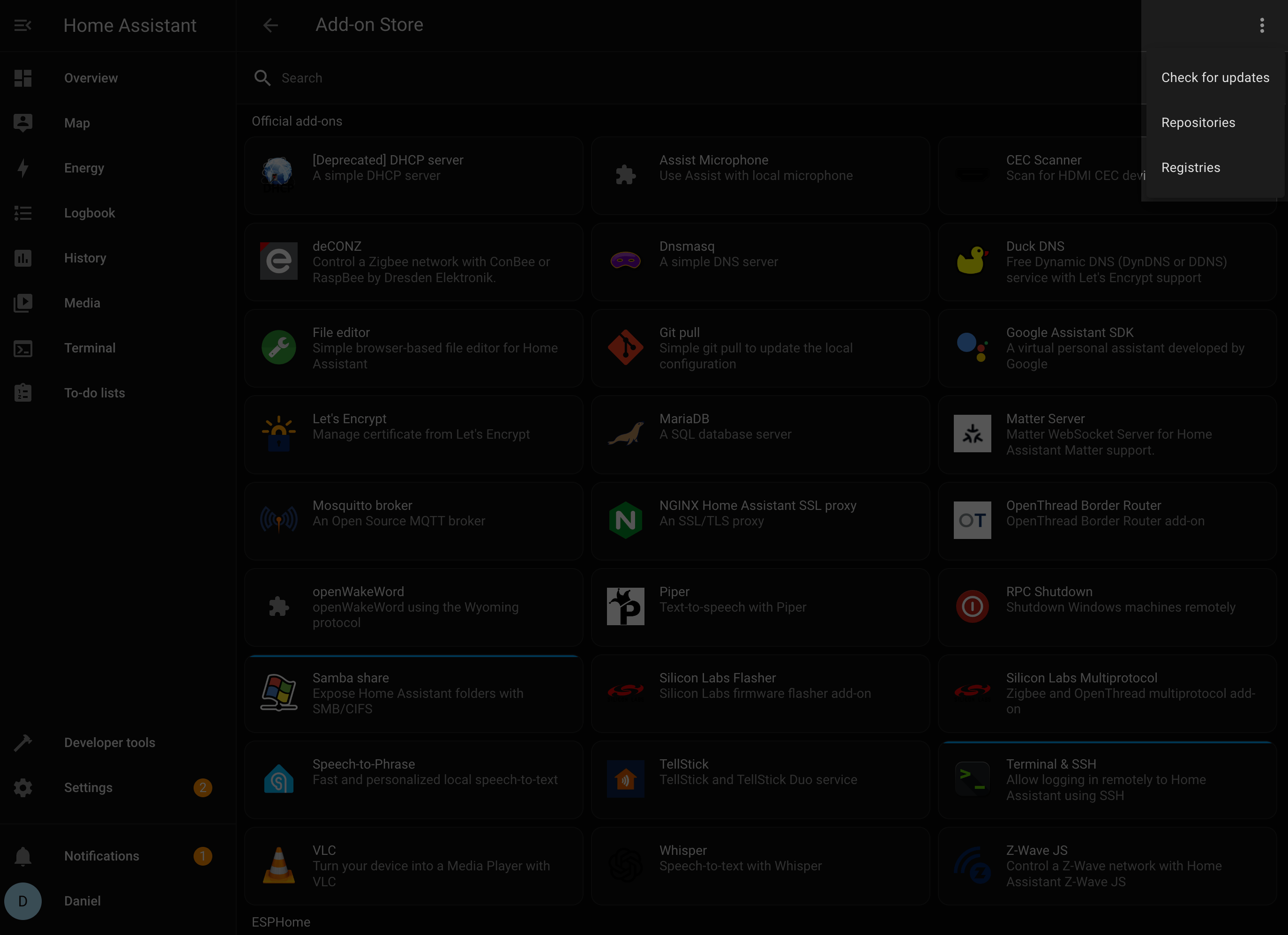The width and height of the screenshot is (1288, 935).
Task: Open the Terminal sidebar icon
Action: pyautogui.click(x=22, y=348)
